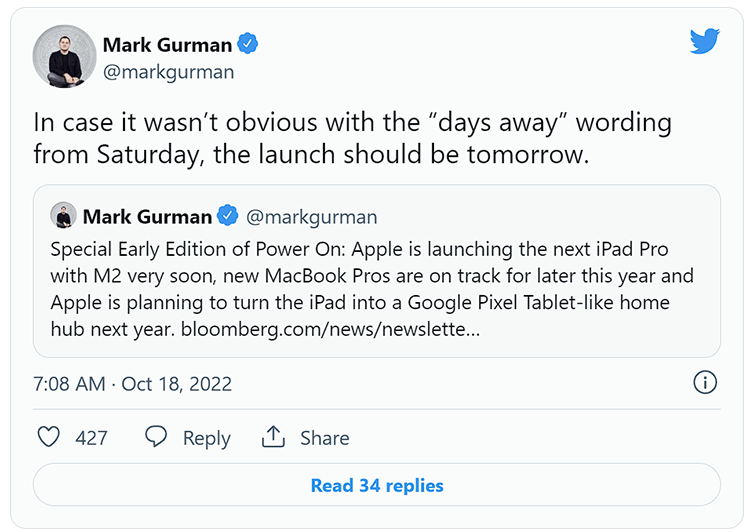Click the Twitter bird logo
The width and height of the screenshot is (750, 532).
(705, 41)
